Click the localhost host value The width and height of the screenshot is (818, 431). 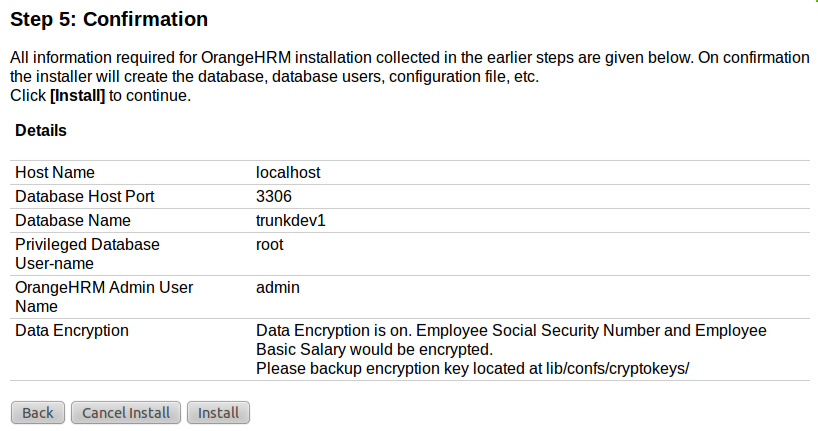tap(288, 172)
